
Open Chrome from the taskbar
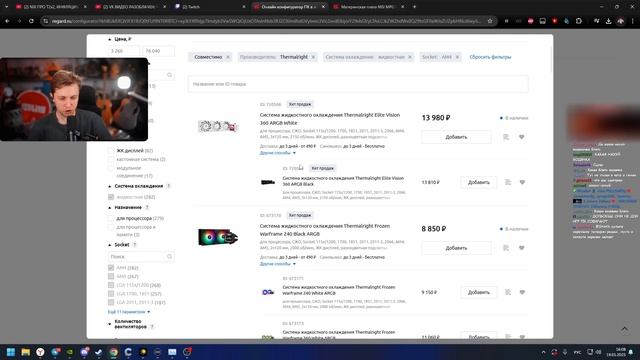click(x=113, y=352)
